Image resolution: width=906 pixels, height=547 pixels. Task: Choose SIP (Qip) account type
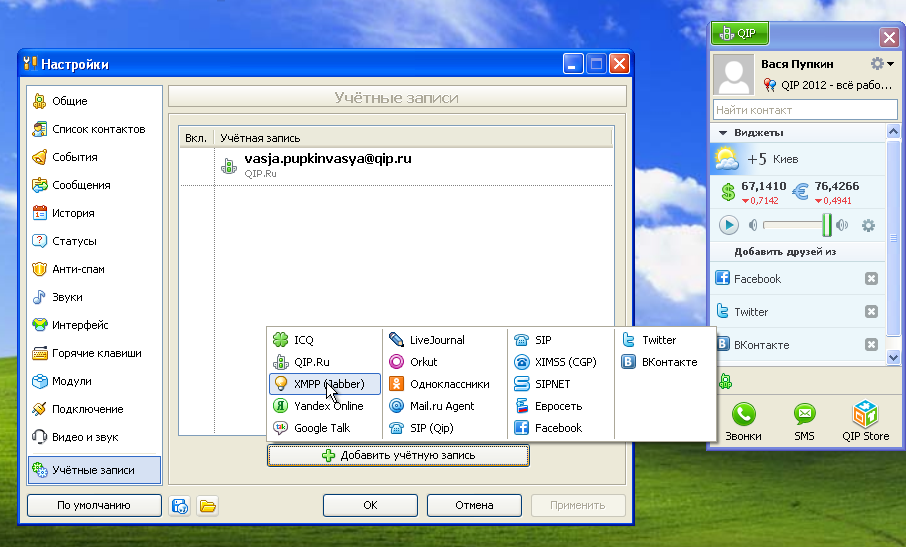tap(445, 428)
